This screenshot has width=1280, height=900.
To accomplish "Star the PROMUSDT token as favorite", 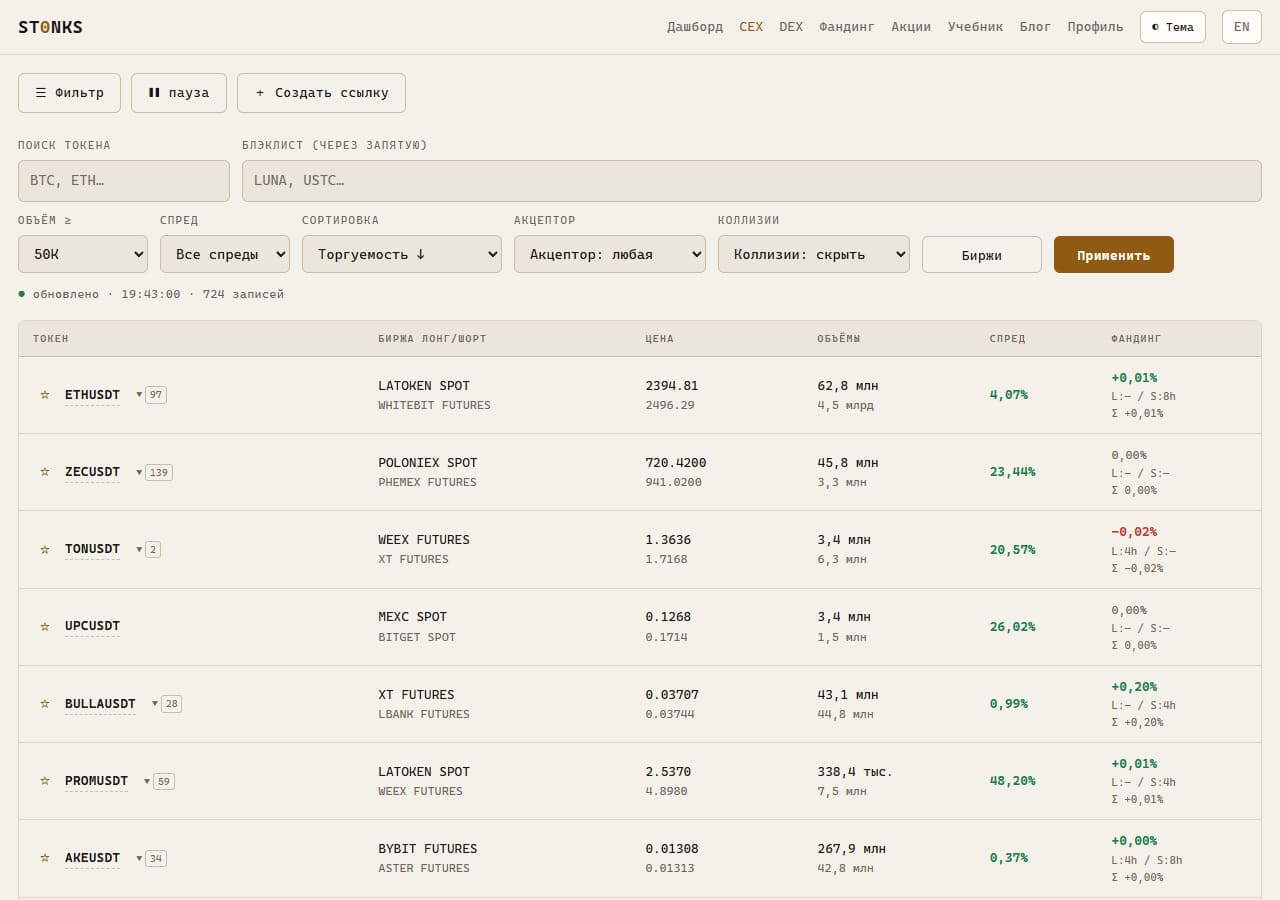I will (x=44, y=781).
